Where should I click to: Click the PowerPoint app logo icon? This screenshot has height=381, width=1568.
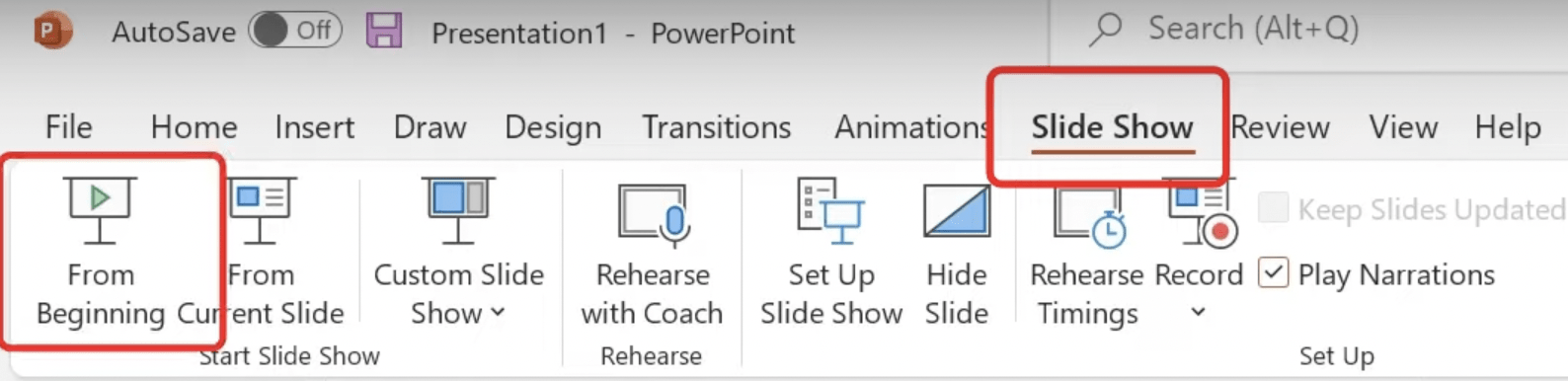pyautogui.click(x=52, y=32)
